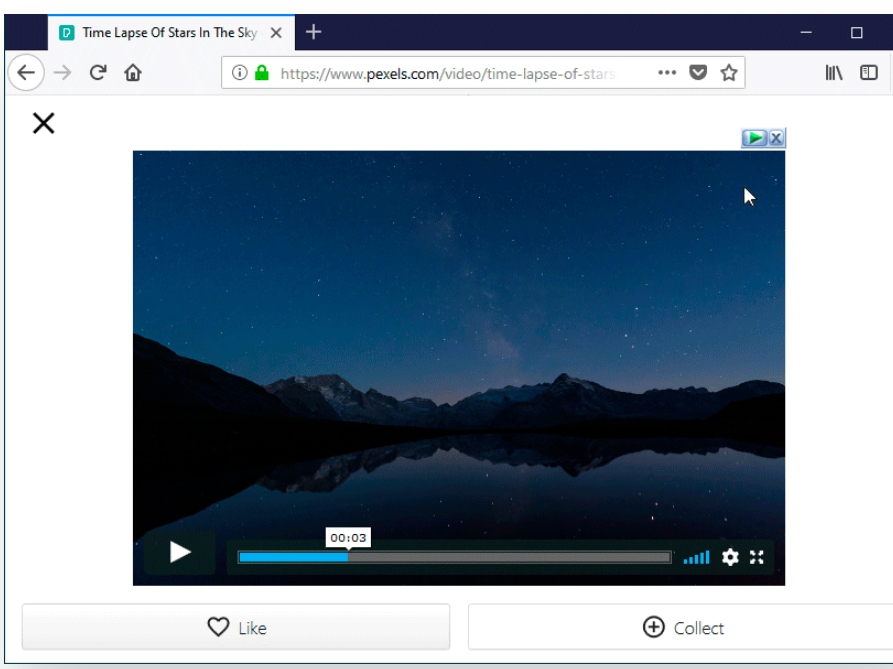This screenshot has width=893, height=669.
Task: Open a new tab with the plus
Action: click(313, 32)
